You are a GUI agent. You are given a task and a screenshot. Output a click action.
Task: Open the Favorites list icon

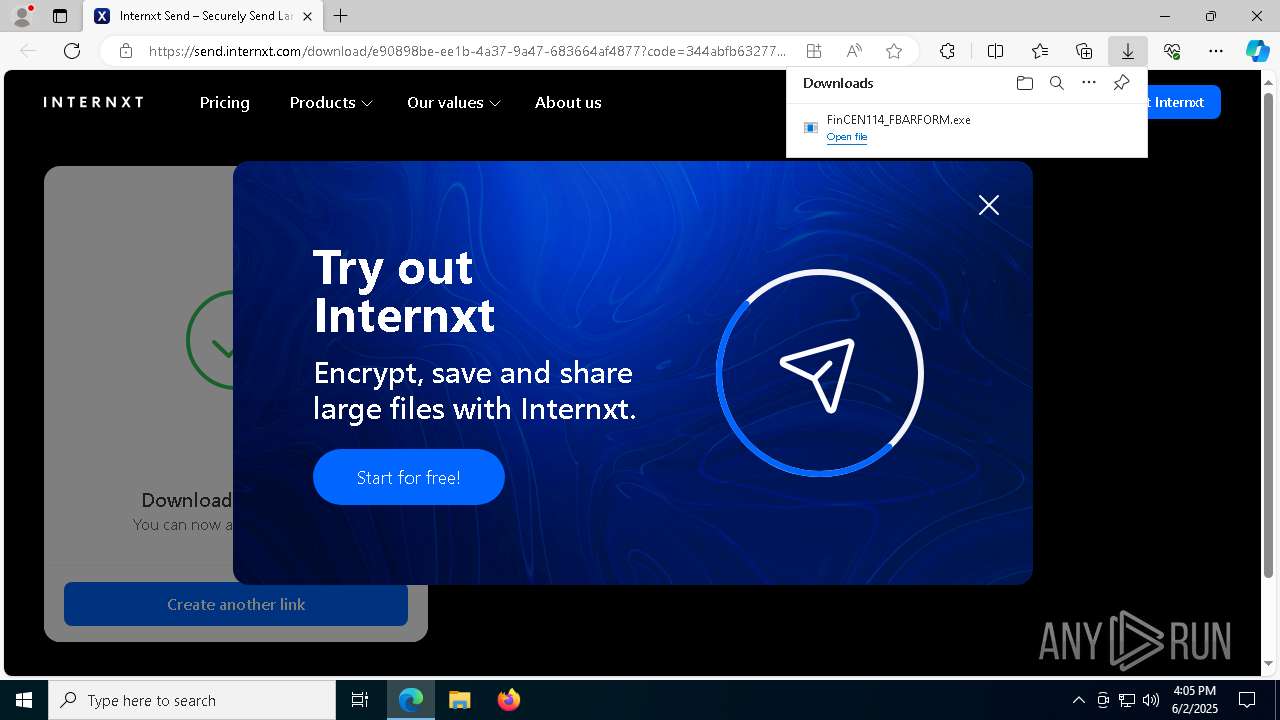tap(1040, 51)
